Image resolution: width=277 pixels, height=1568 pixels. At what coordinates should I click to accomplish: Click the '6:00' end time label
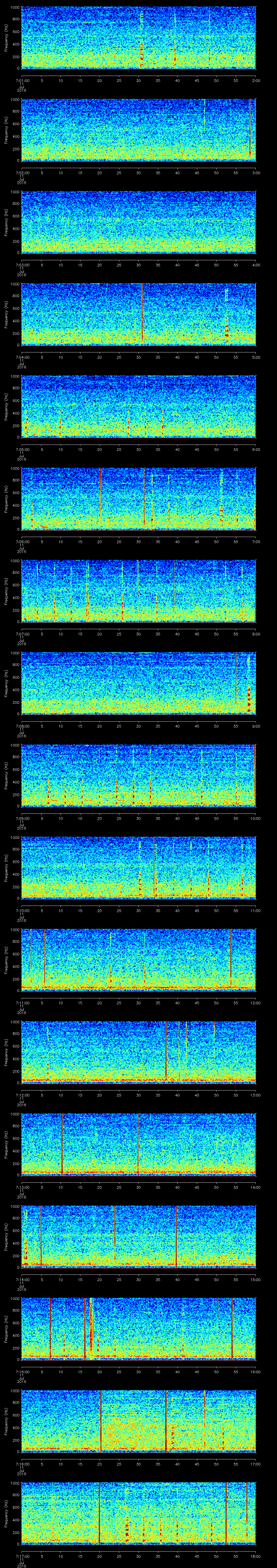256,449
